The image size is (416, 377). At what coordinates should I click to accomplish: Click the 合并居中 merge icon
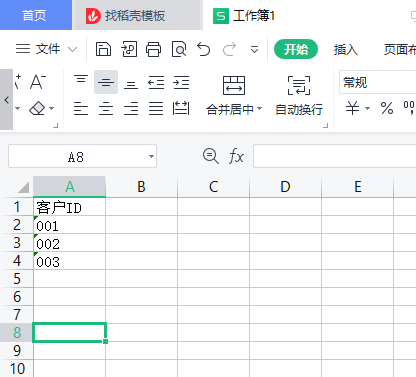[x=234, y=85]
